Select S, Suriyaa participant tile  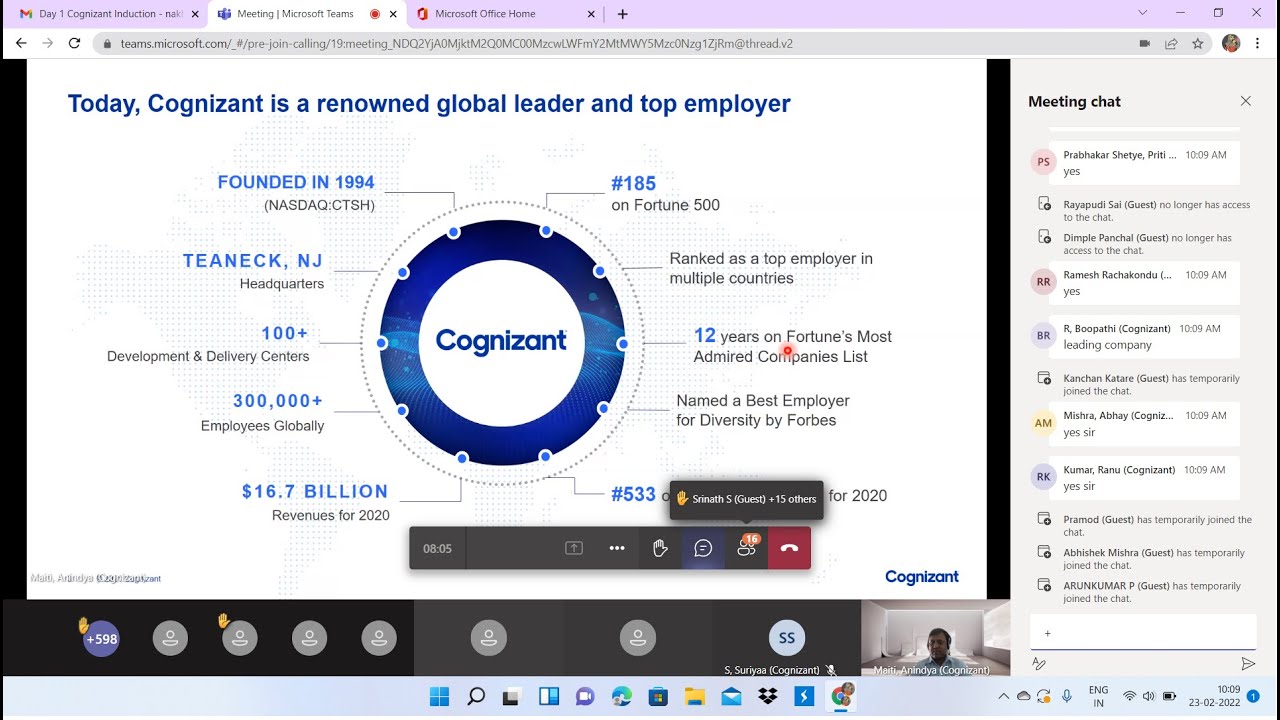(787, 638)
